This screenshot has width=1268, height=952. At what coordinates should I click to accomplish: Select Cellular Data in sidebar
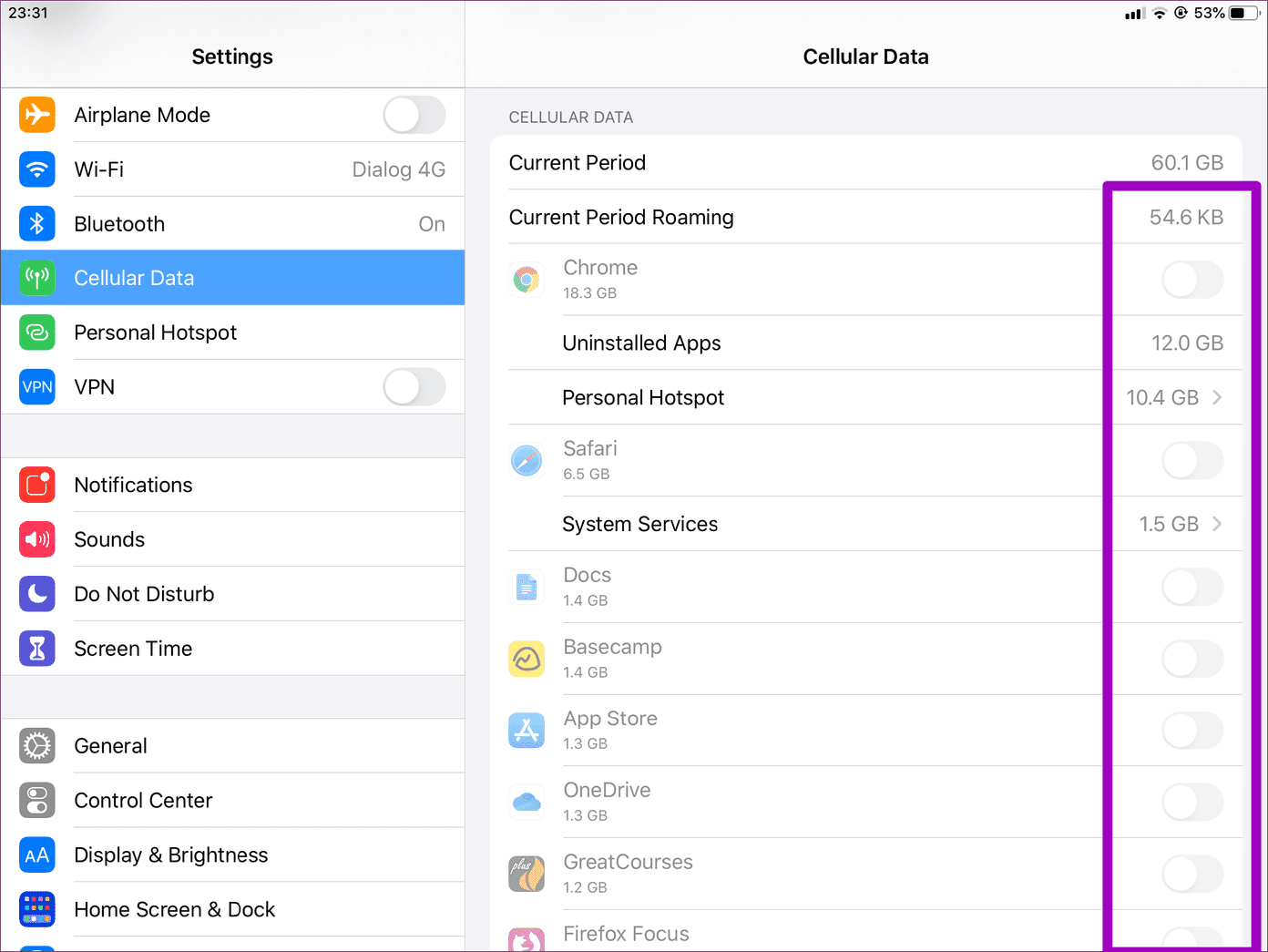[233, 278]
